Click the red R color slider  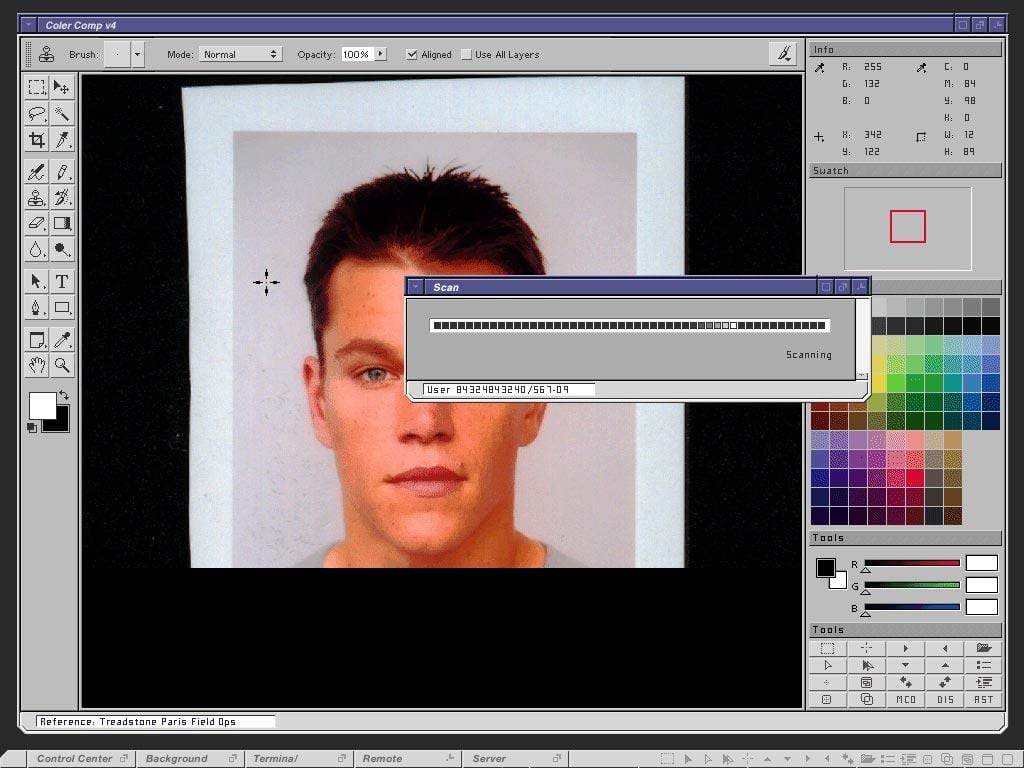[x=911, y=563]
